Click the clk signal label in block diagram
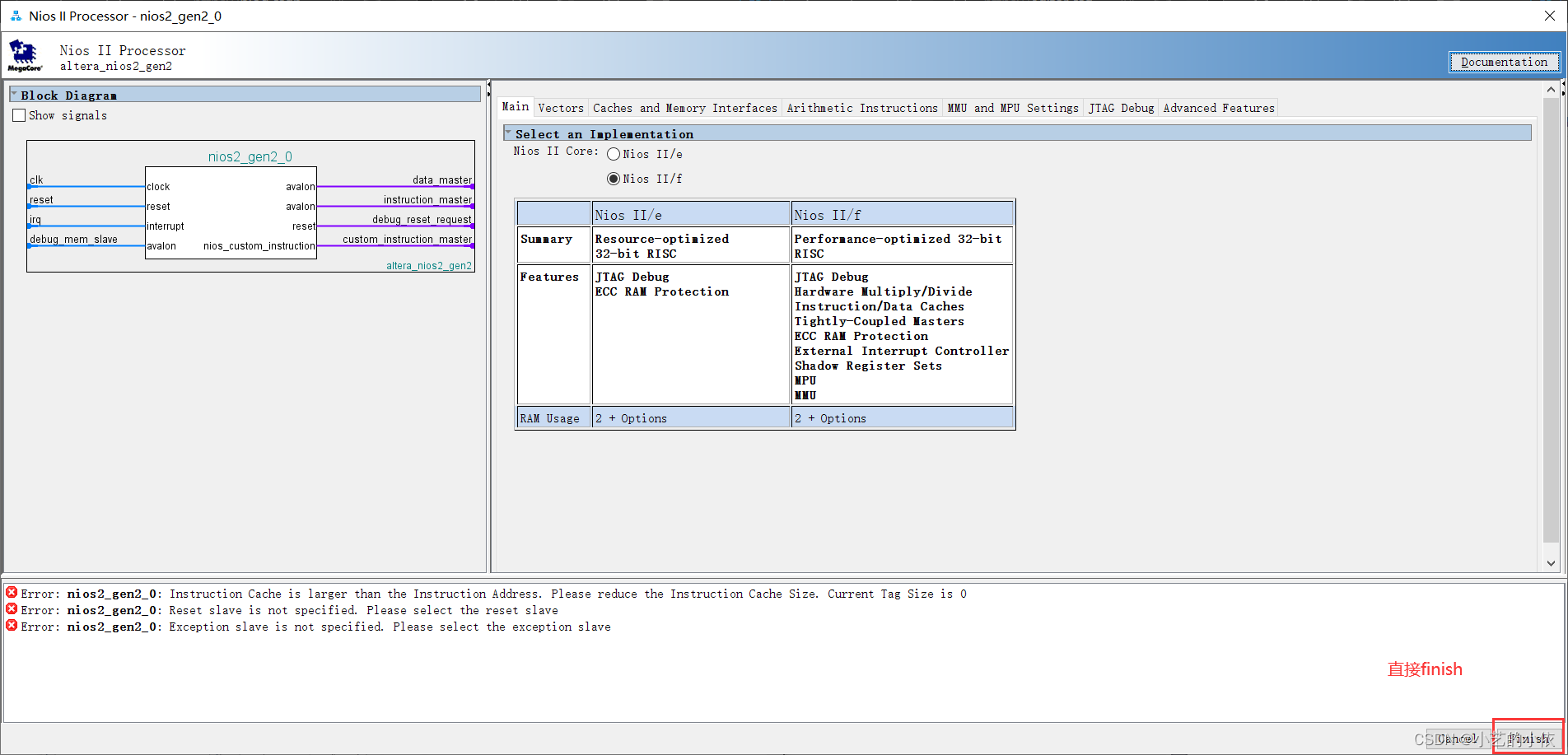The height and width of the screenshot is (755, 1568). tap(36, 179)
